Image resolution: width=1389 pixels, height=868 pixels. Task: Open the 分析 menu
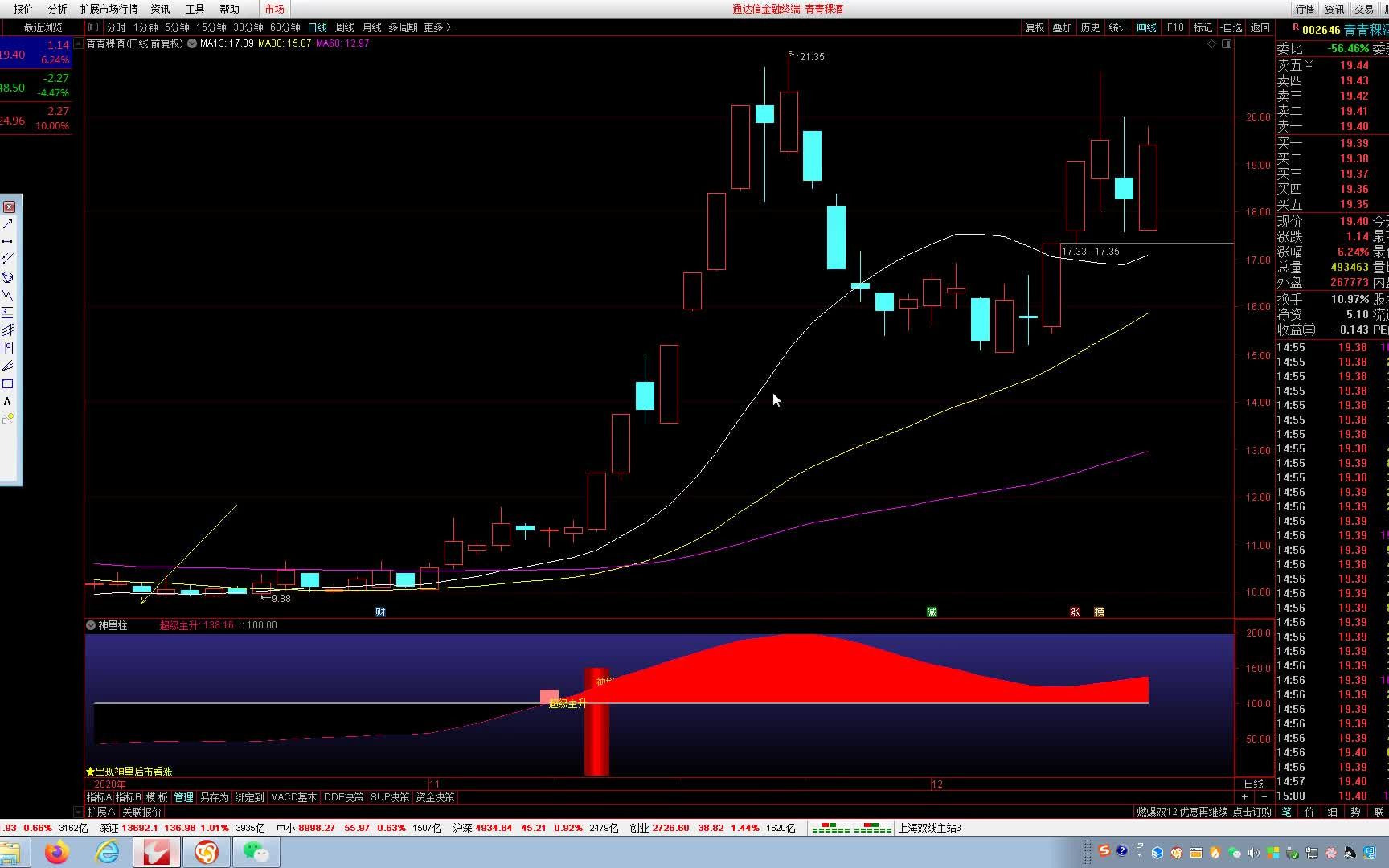coord(57,9)
